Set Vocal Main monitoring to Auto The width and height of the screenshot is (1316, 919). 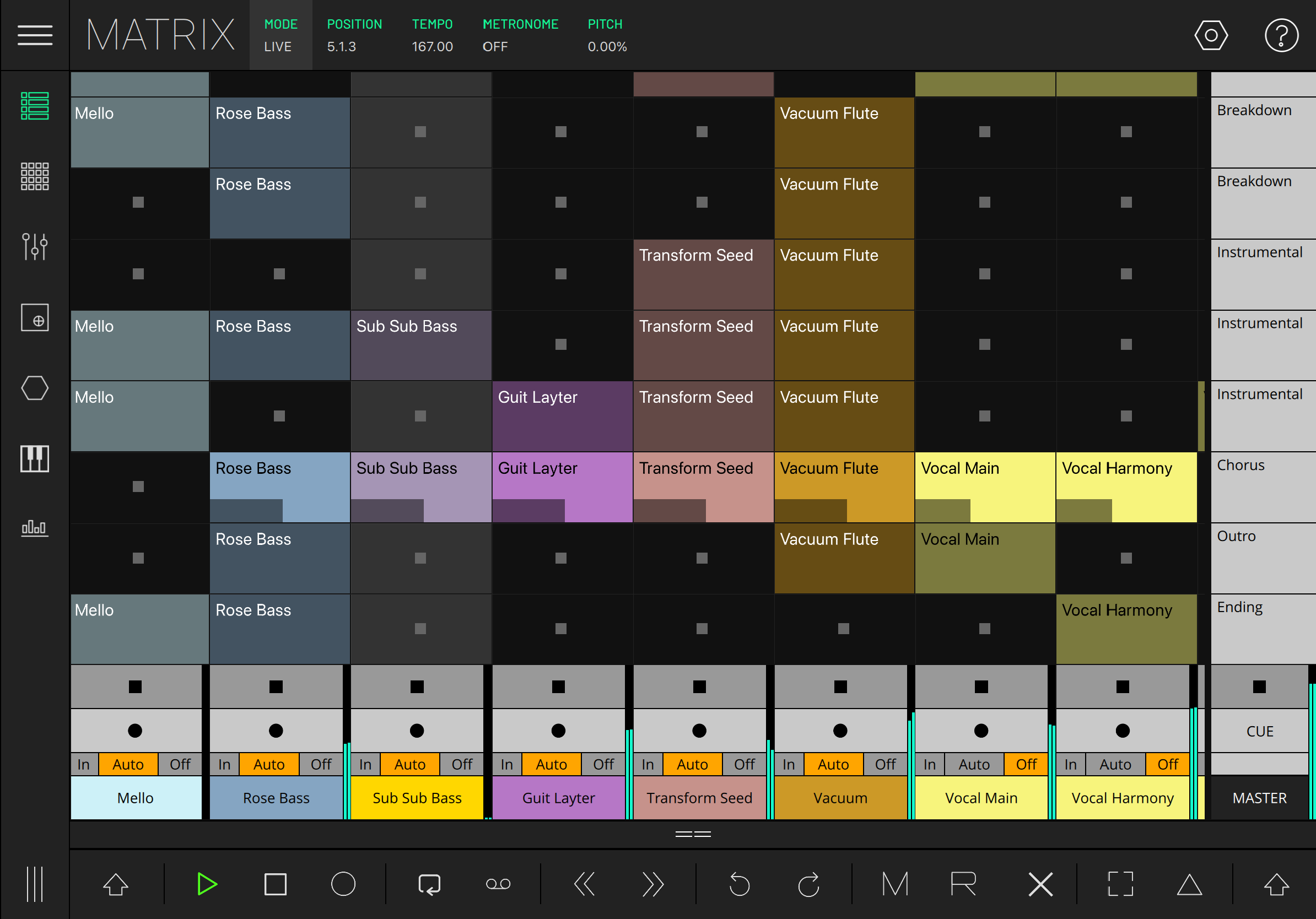(x=974, y=764)
